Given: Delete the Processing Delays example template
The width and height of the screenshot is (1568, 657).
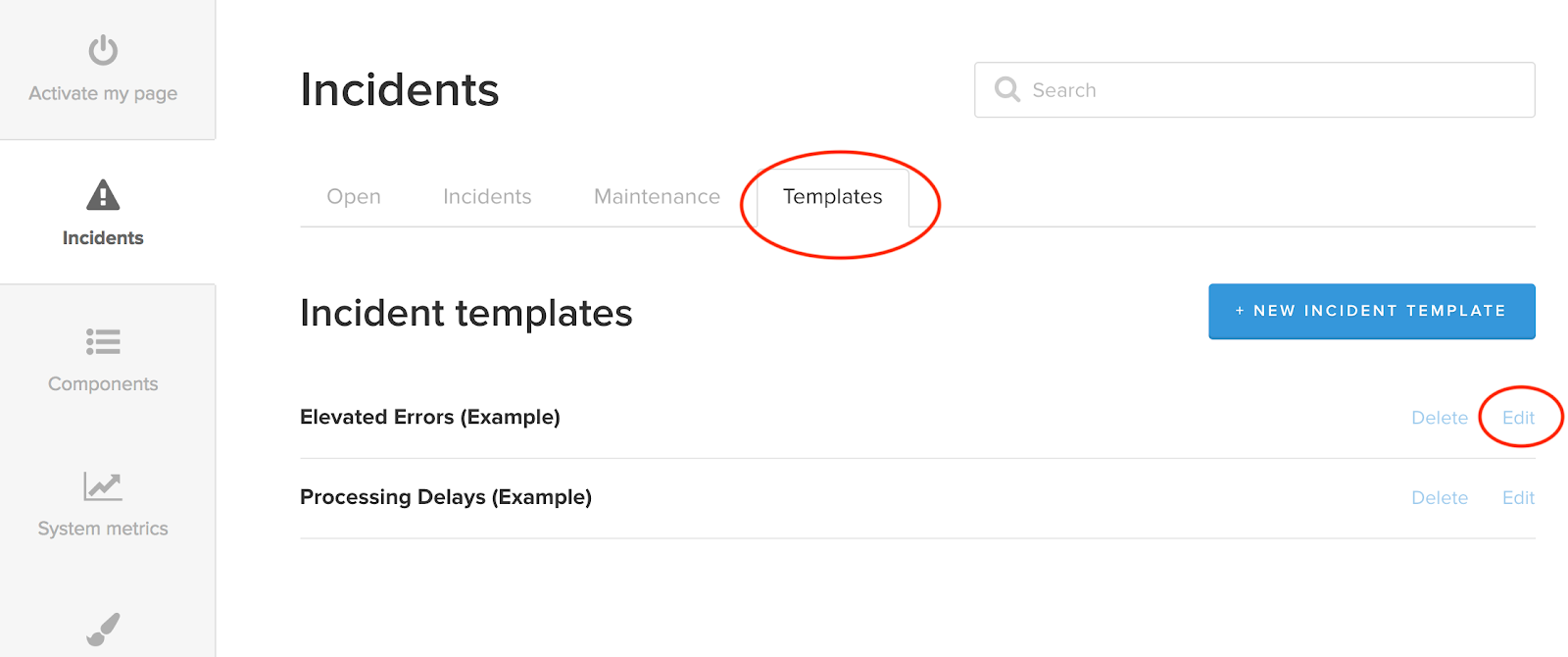Looking at the screenshot, I should tap(1440, 497).
